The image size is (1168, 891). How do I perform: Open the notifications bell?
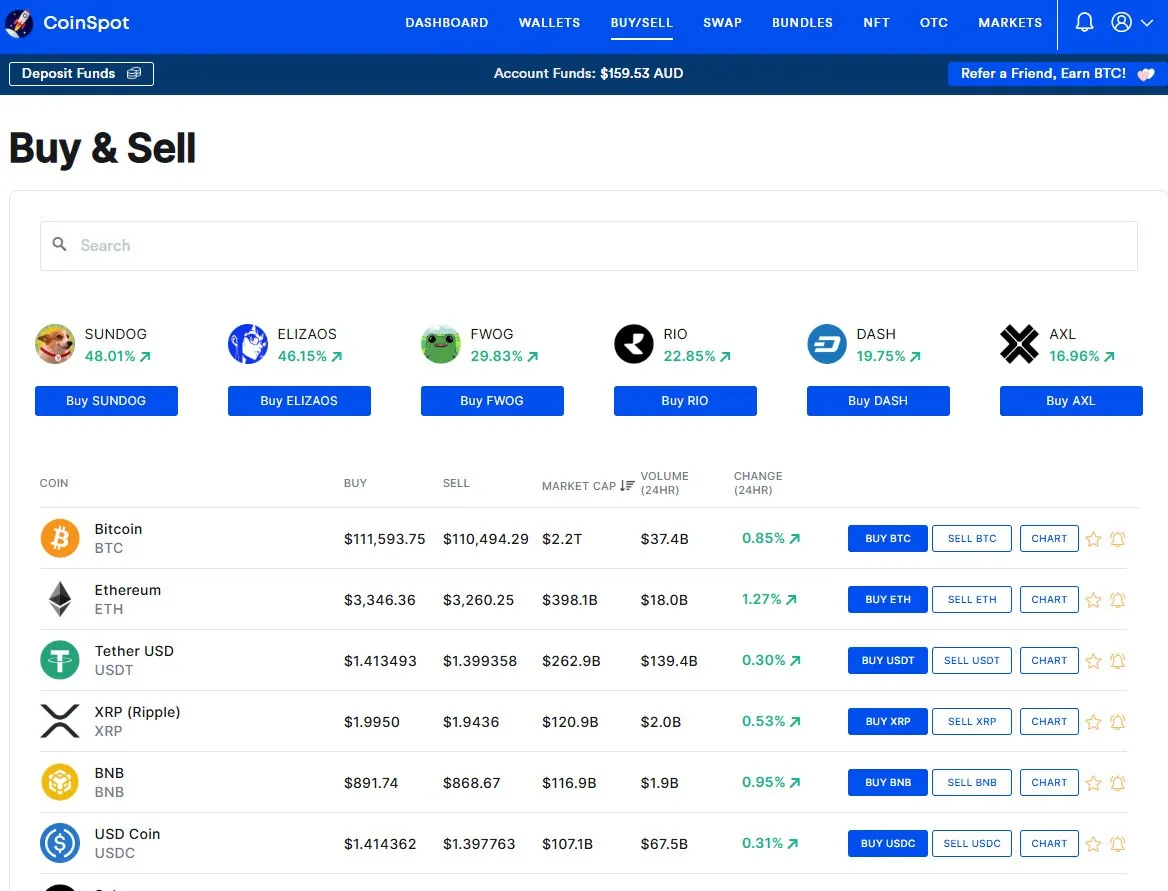tap(1085, 22)
